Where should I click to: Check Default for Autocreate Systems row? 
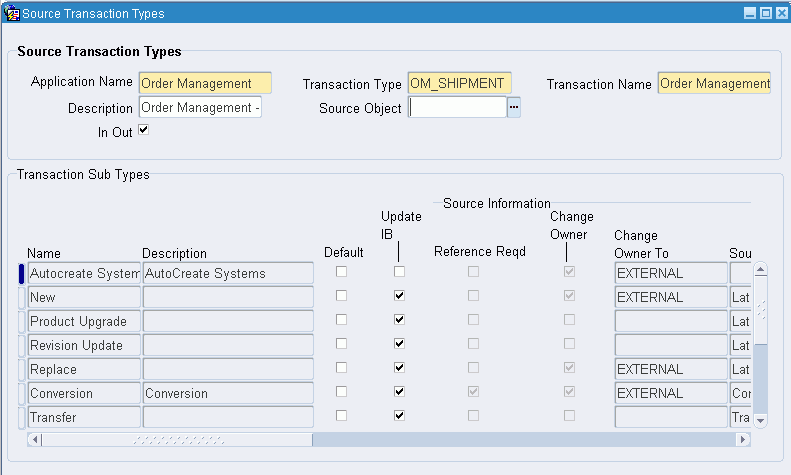342,272
